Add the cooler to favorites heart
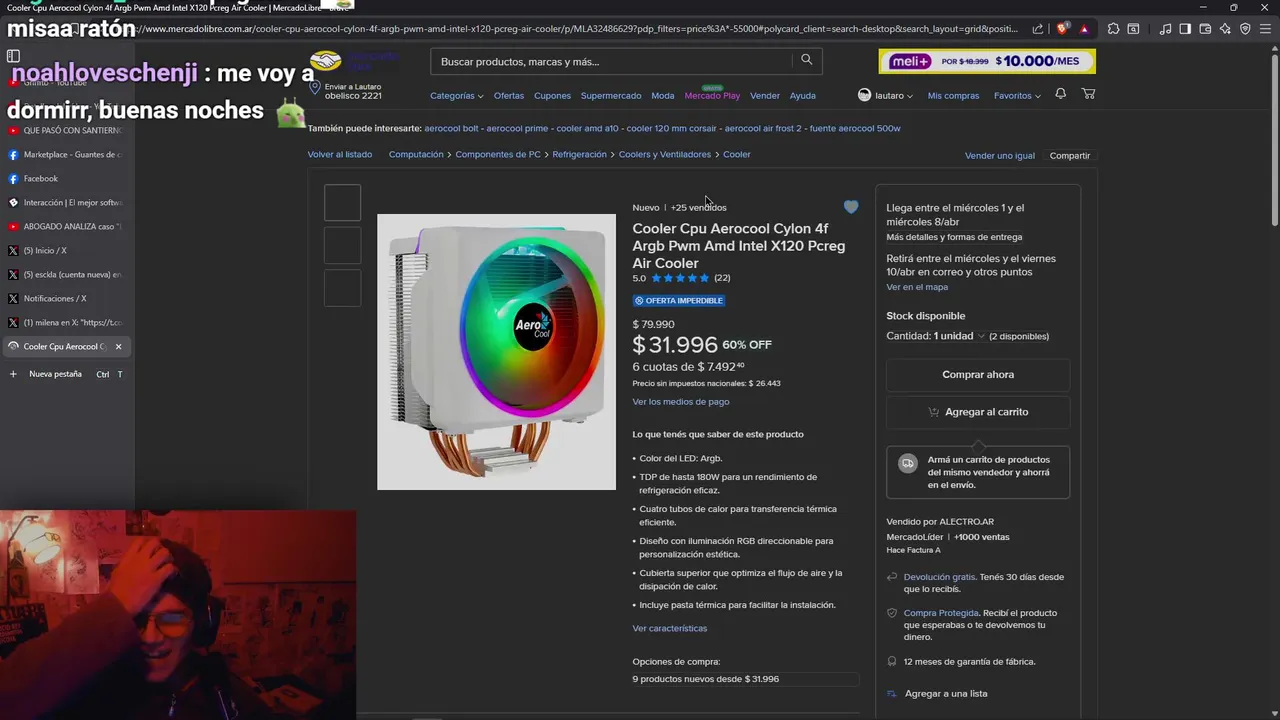Viewport: 1280px width, 720px height. [850, 207]
